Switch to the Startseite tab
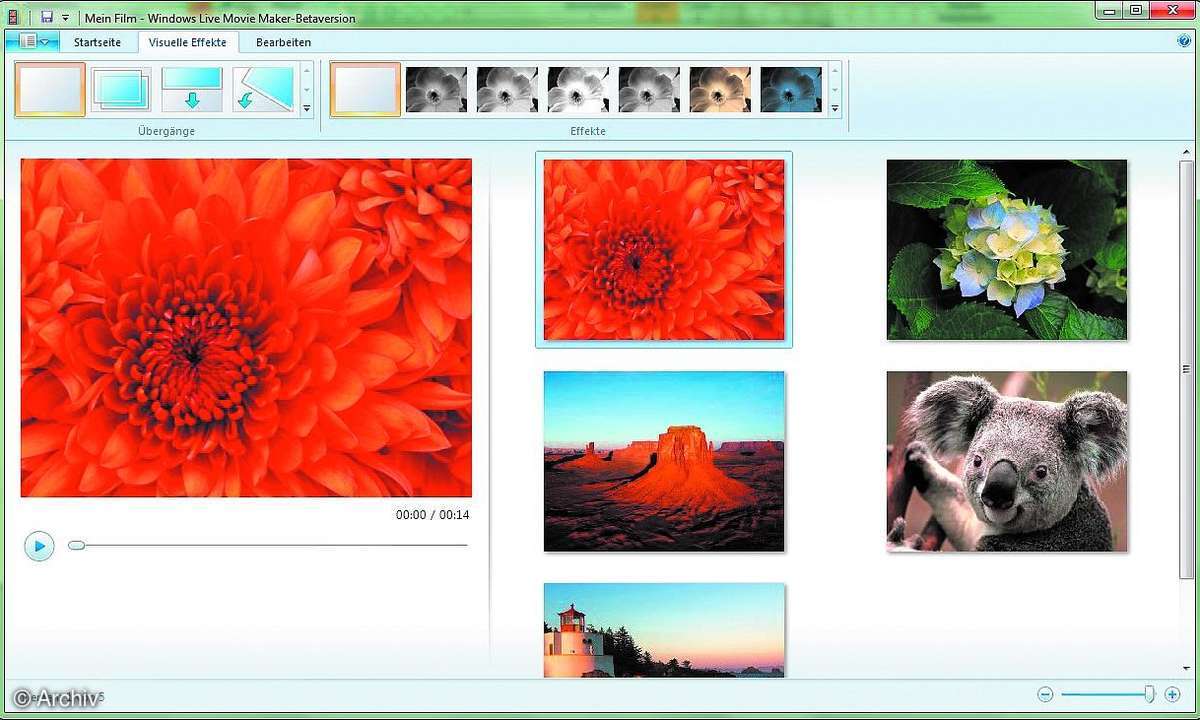1200x720 pixels. (x=97, y=42)
